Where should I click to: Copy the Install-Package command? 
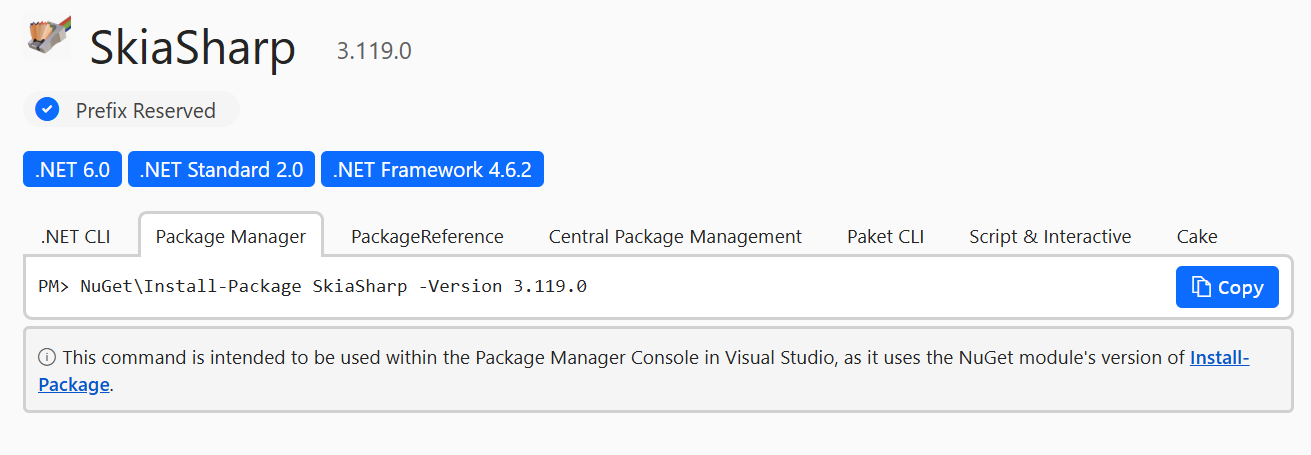click(x=1227, y=287)
